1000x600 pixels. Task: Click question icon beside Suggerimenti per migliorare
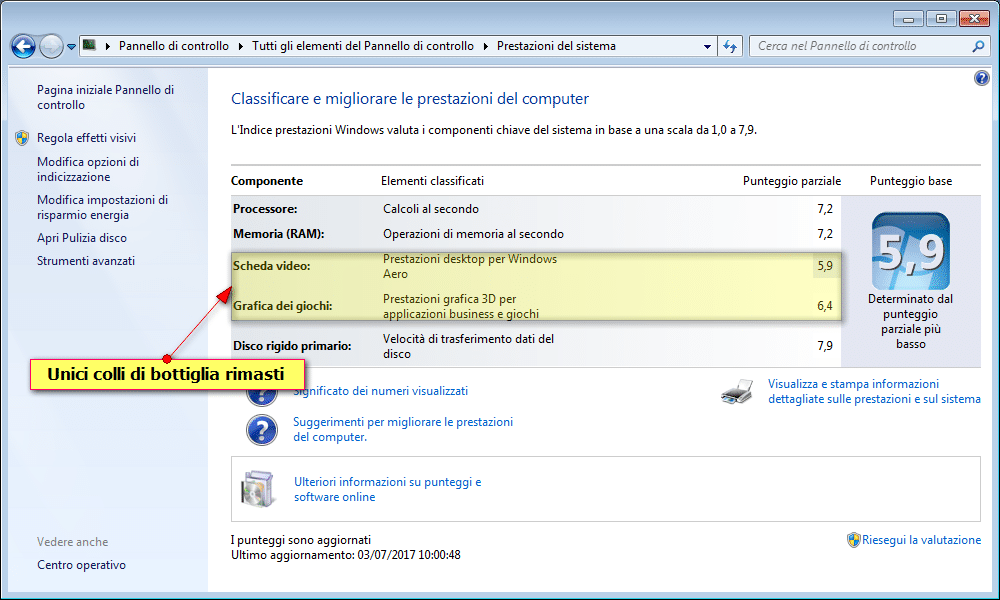[261, 429]
